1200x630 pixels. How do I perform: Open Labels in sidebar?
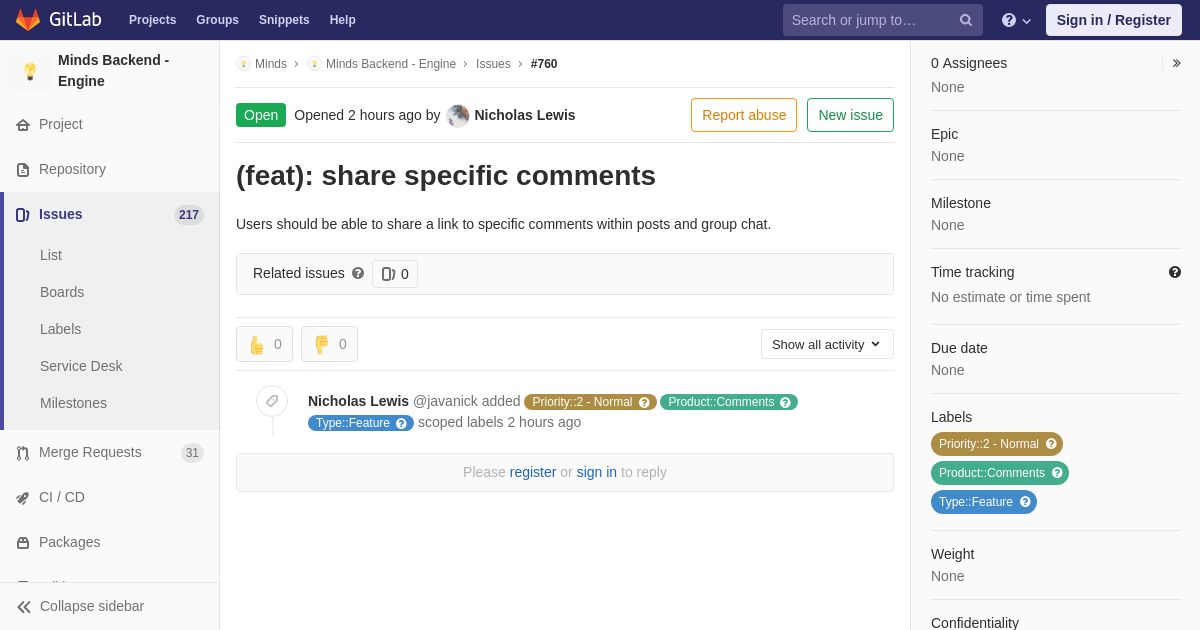tap(60, 329)
